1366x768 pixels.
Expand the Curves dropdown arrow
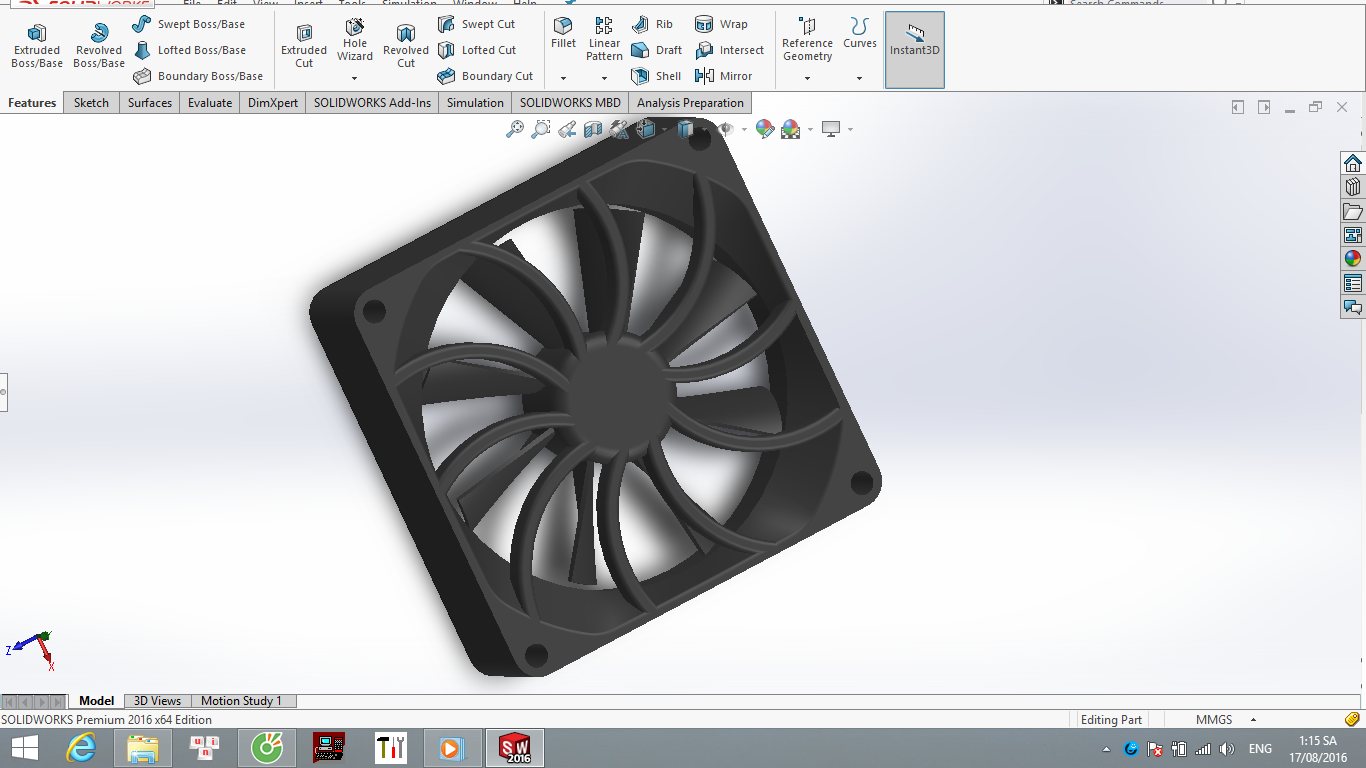859,78
